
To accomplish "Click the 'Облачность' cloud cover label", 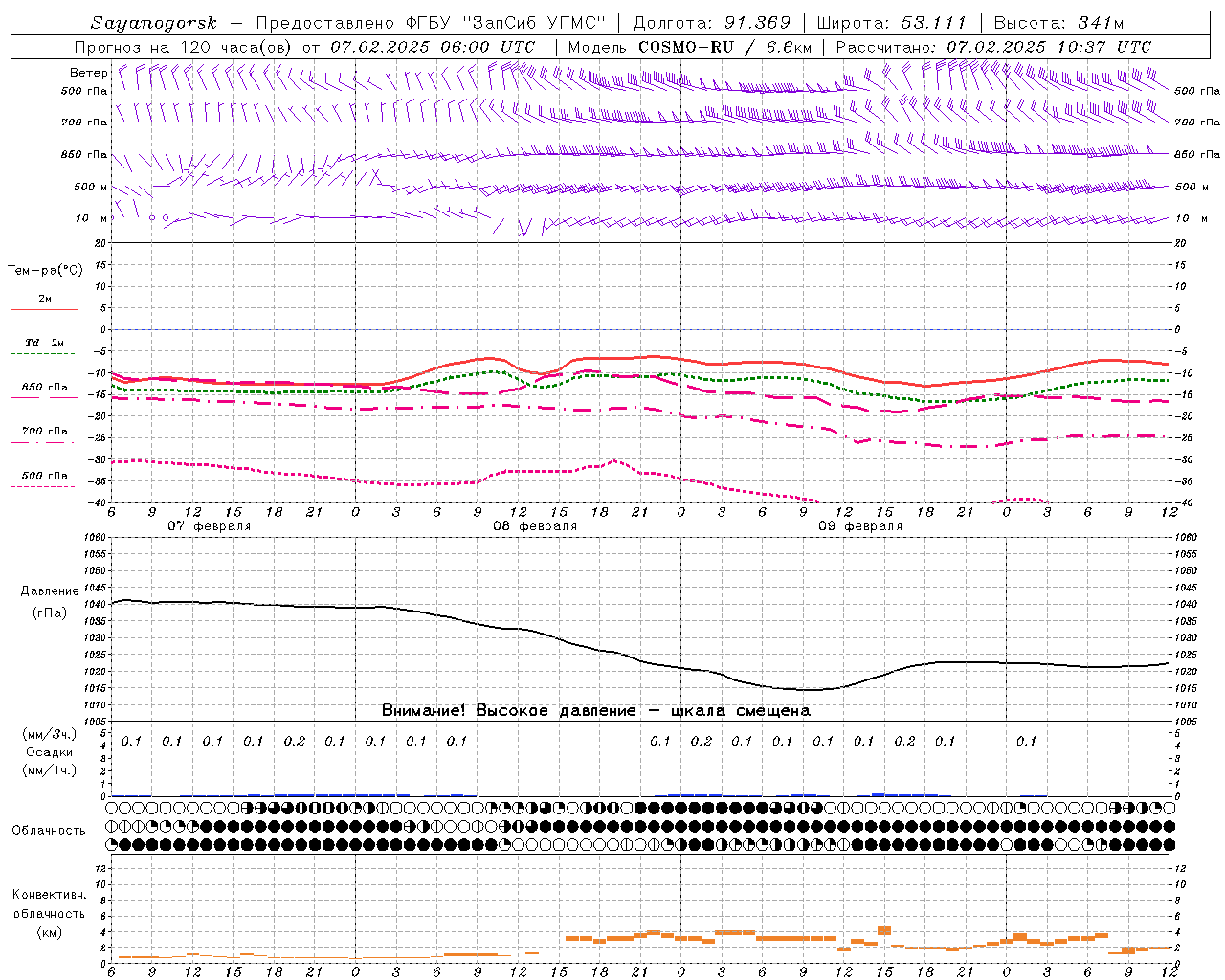I will point(49,830).
